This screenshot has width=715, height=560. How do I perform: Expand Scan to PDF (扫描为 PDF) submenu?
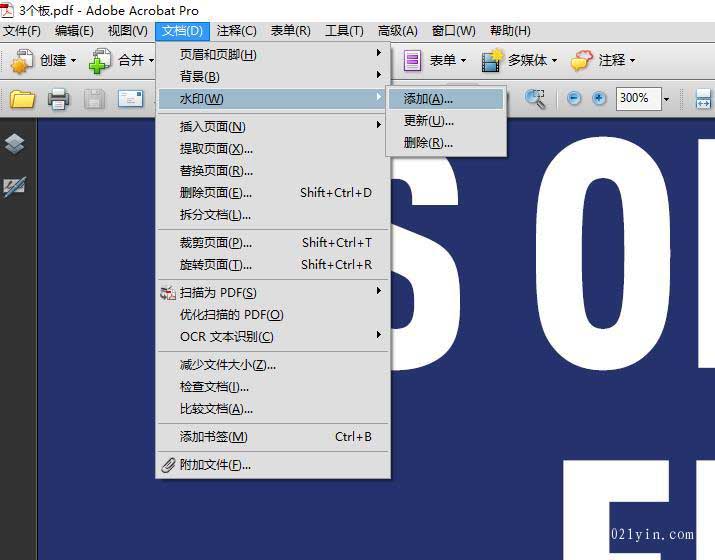273,292
